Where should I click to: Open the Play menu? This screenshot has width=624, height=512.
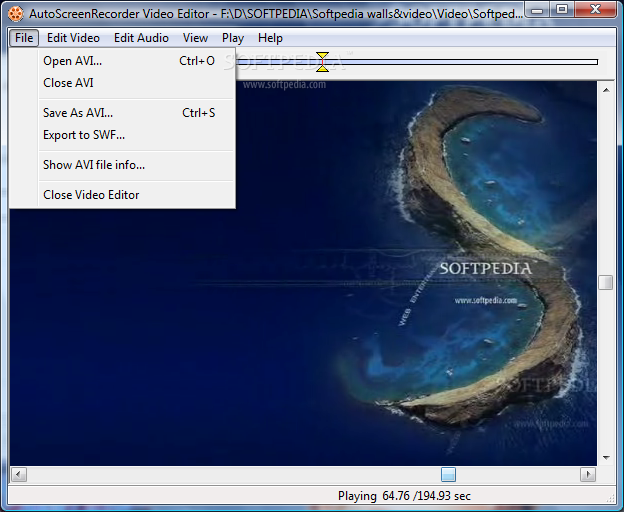pos(233,38)
